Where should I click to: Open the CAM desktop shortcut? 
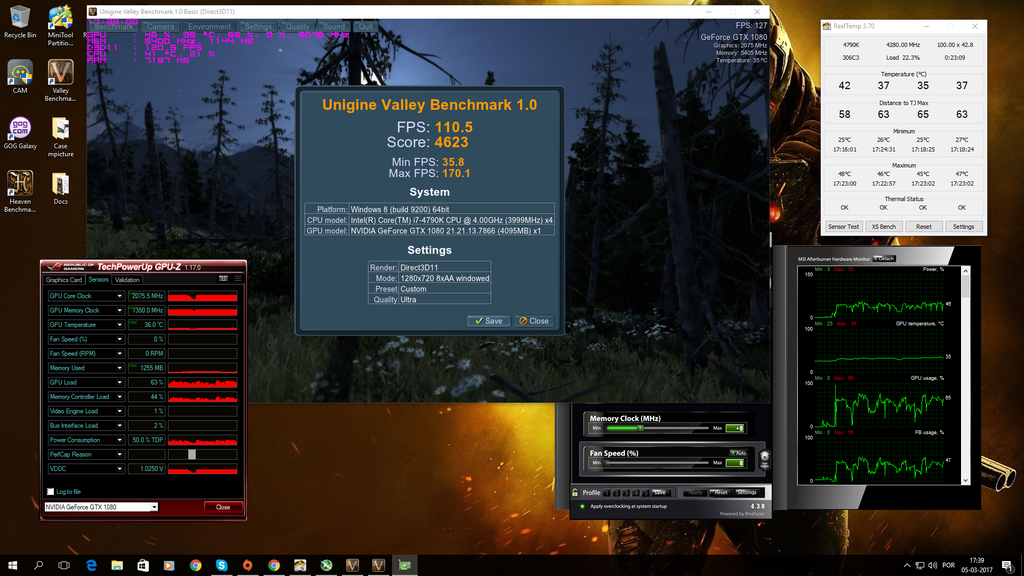[20, 77]
